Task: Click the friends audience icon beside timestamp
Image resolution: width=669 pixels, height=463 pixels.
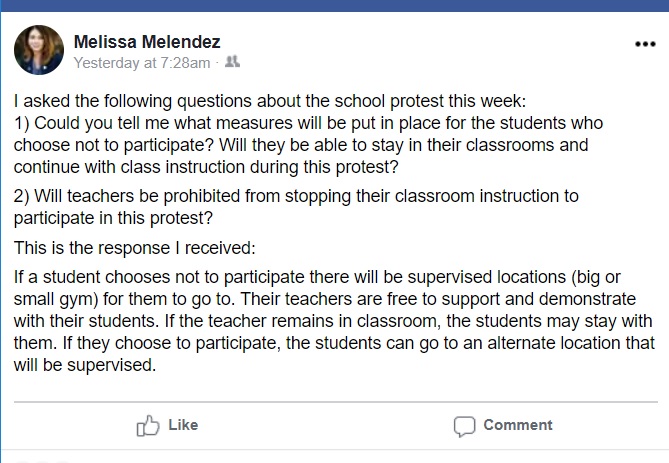Action: [x=232, y=63]
